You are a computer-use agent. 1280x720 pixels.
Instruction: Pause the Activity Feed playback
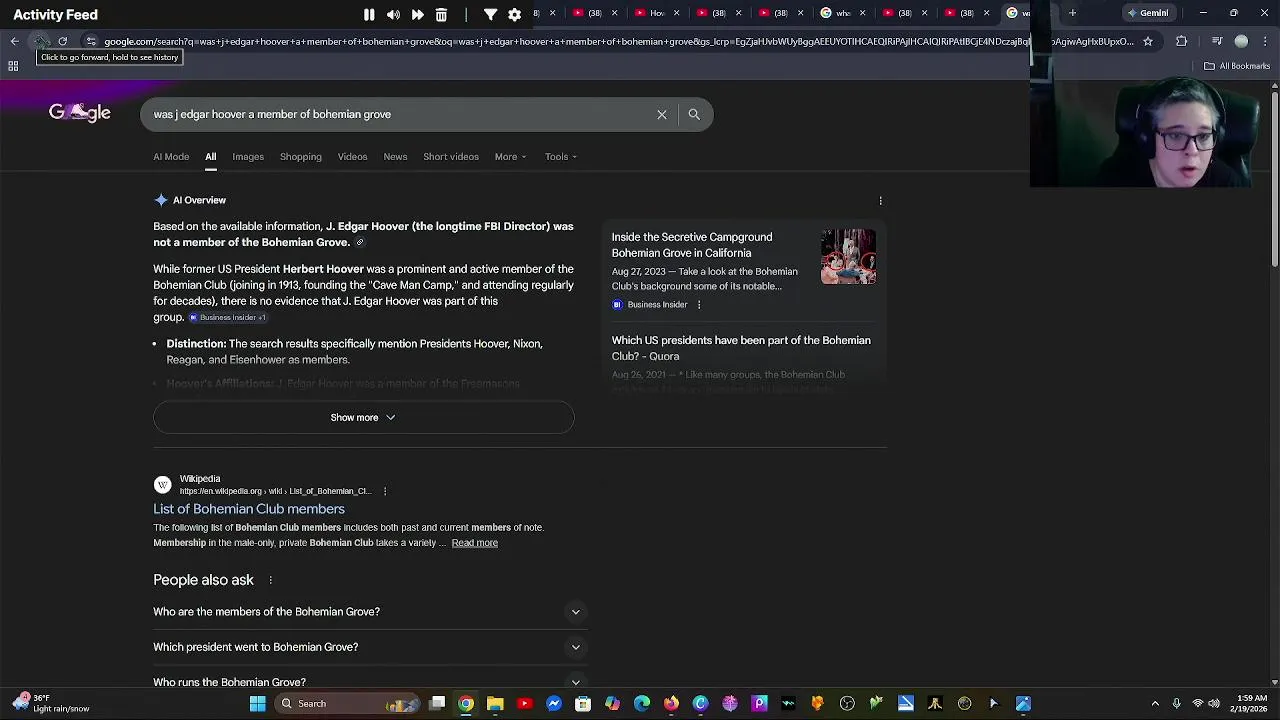pyautogui.click(x=369, y=14)
